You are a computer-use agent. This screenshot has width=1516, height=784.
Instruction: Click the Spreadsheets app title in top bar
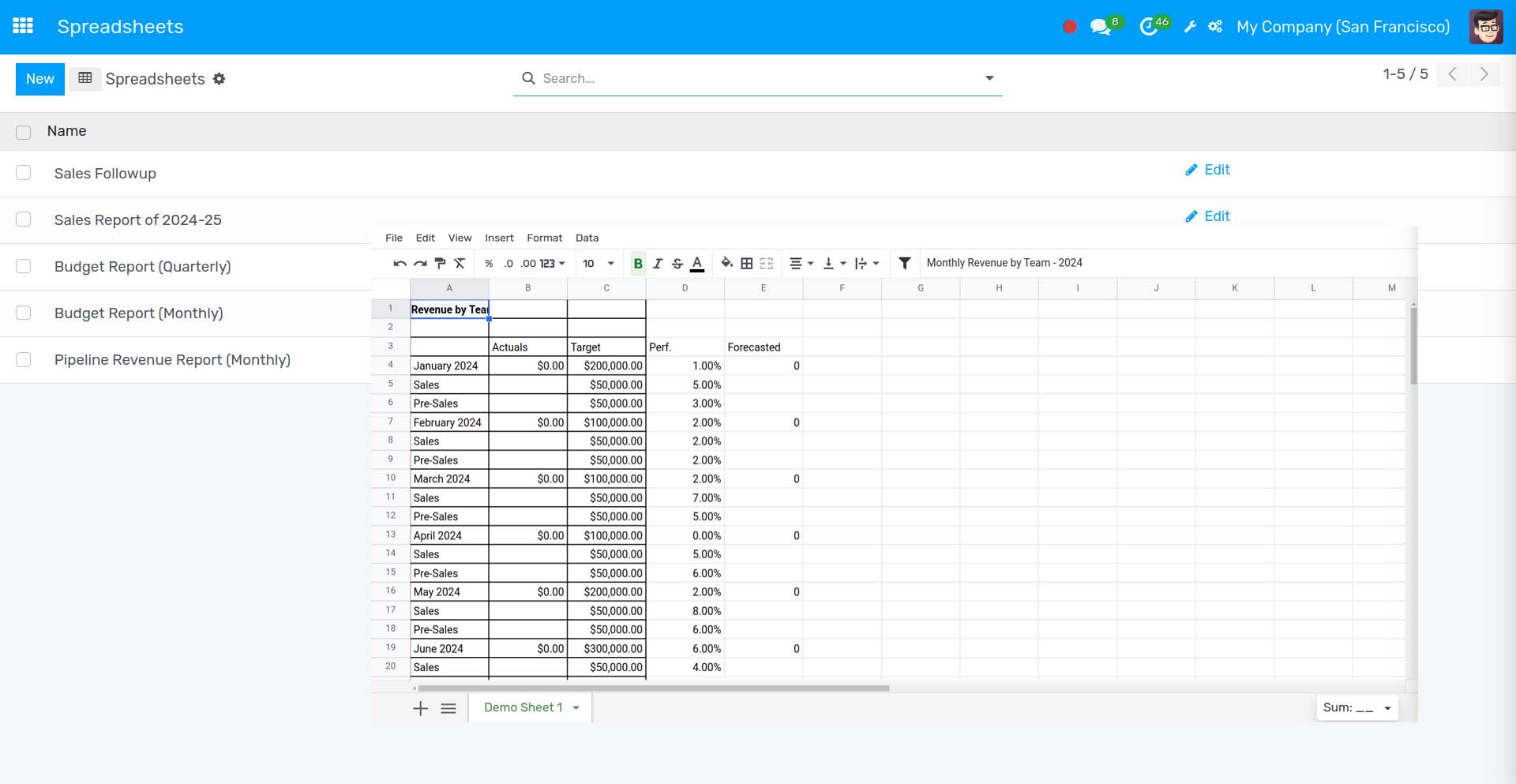click(120, 27)
